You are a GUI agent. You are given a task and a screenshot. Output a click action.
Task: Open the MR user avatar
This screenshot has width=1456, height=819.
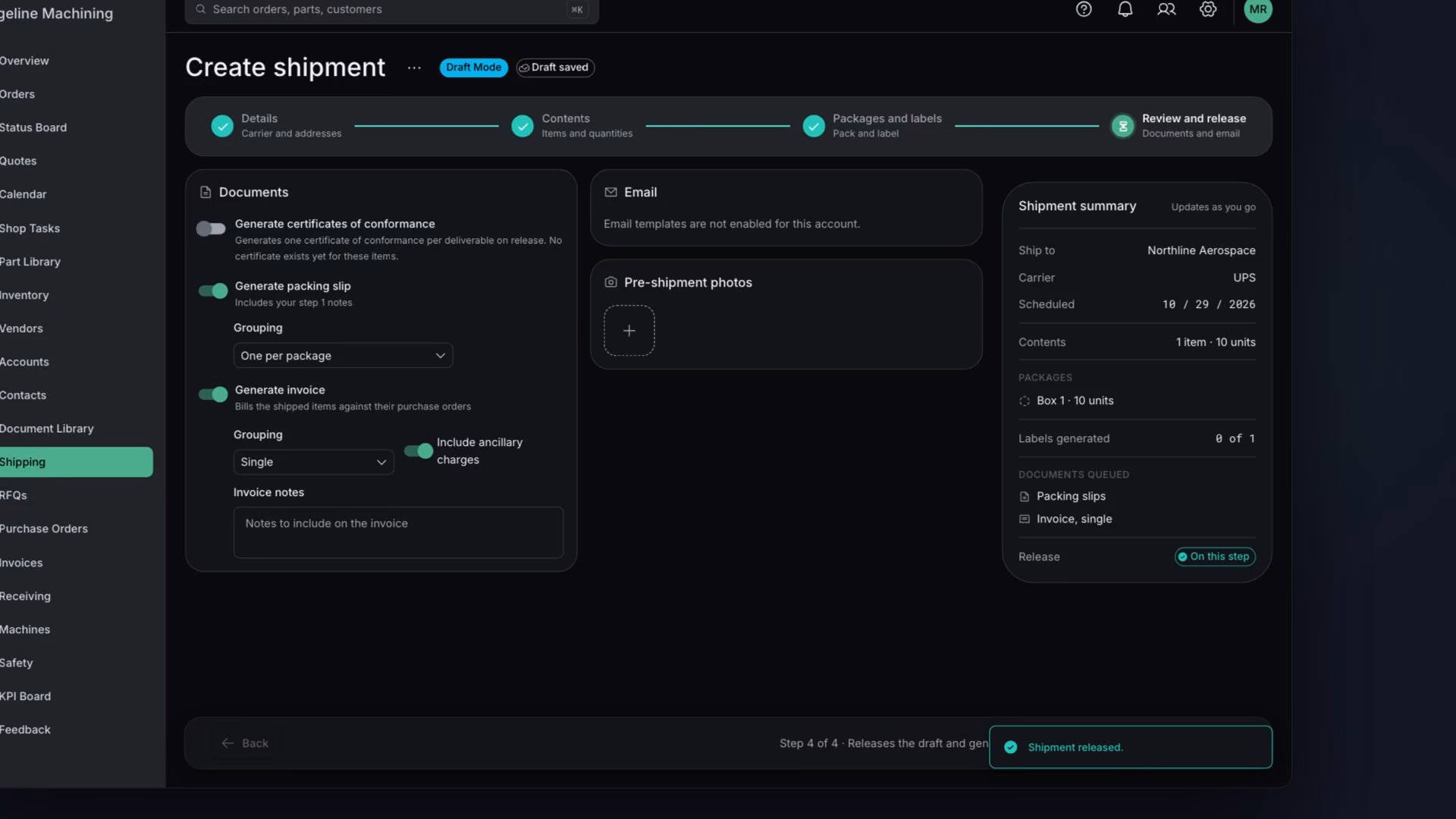pos(1258,9)
